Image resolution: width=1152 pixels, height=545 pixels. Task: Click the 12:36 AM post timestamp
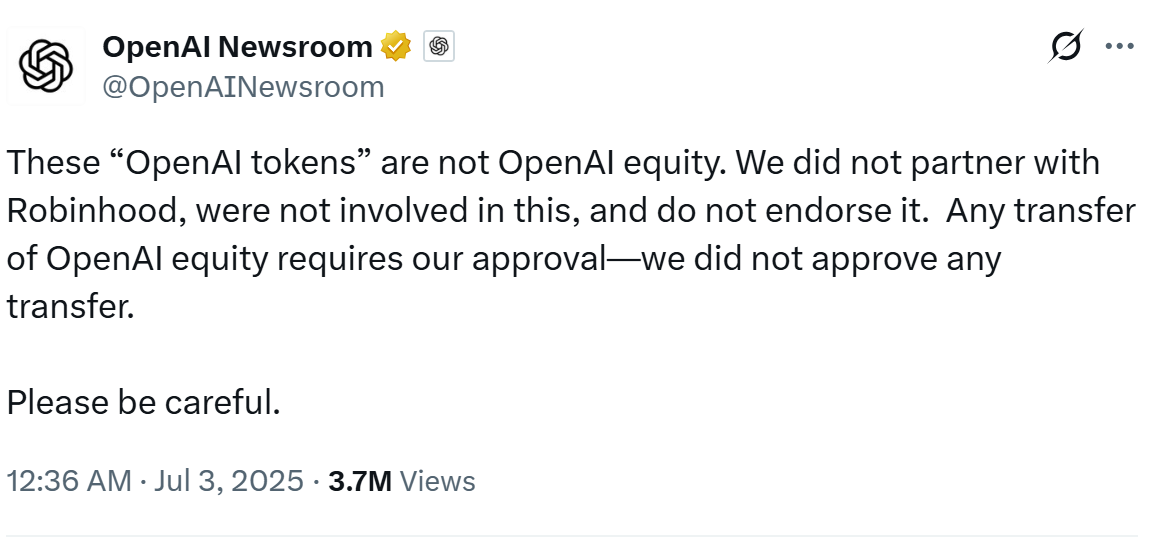click(x=68, y=481)
